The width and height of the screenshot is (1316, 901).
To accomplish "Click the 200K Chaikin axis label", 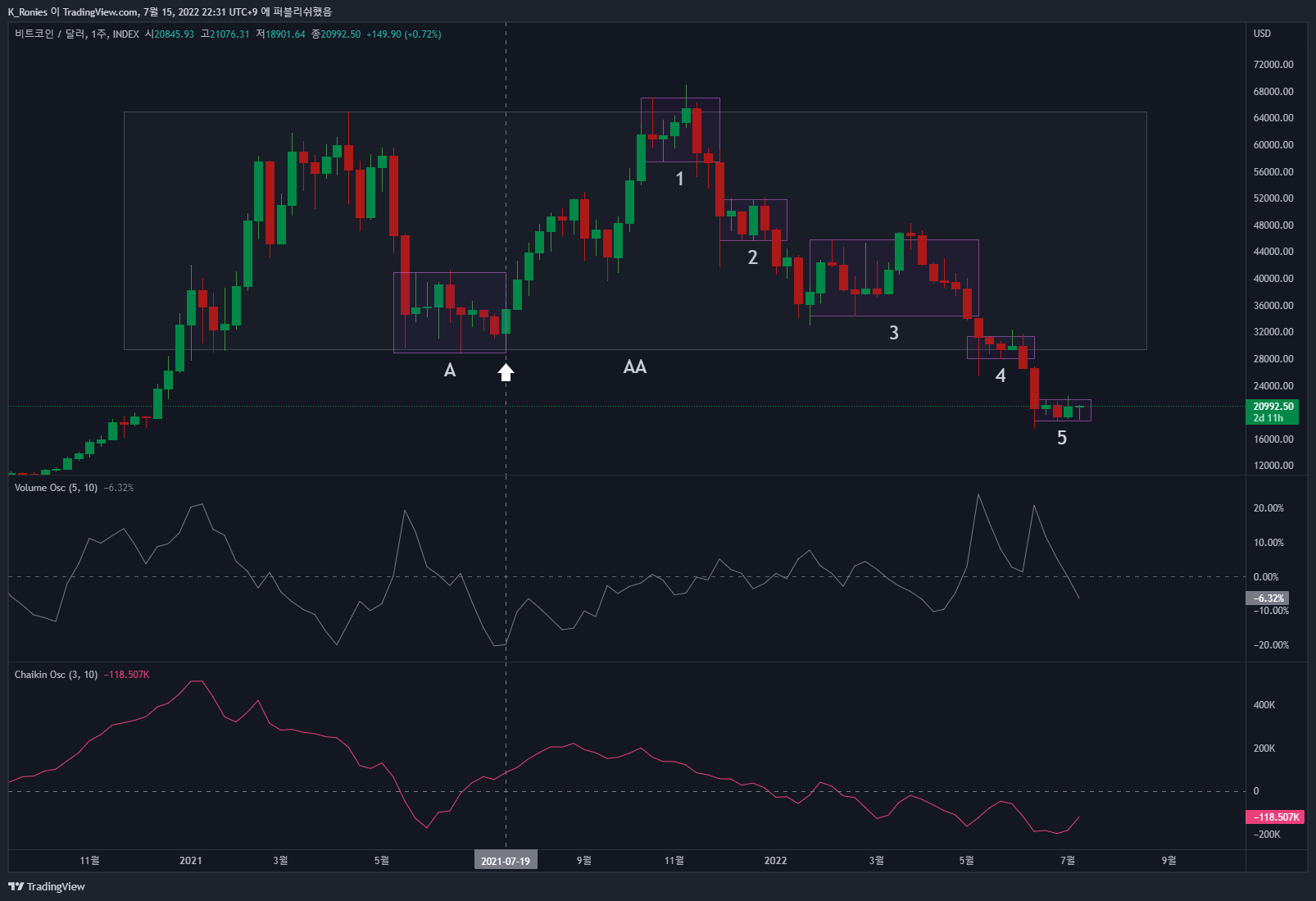I will (1264, 749).
